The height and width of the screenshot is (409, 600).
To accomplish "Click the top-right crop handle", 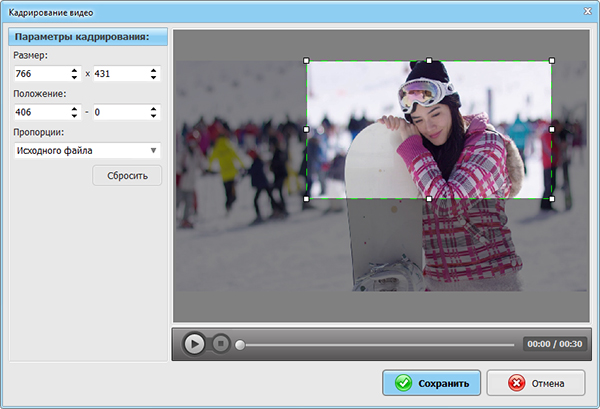I will pyautogui.click(x=552, y=60).
